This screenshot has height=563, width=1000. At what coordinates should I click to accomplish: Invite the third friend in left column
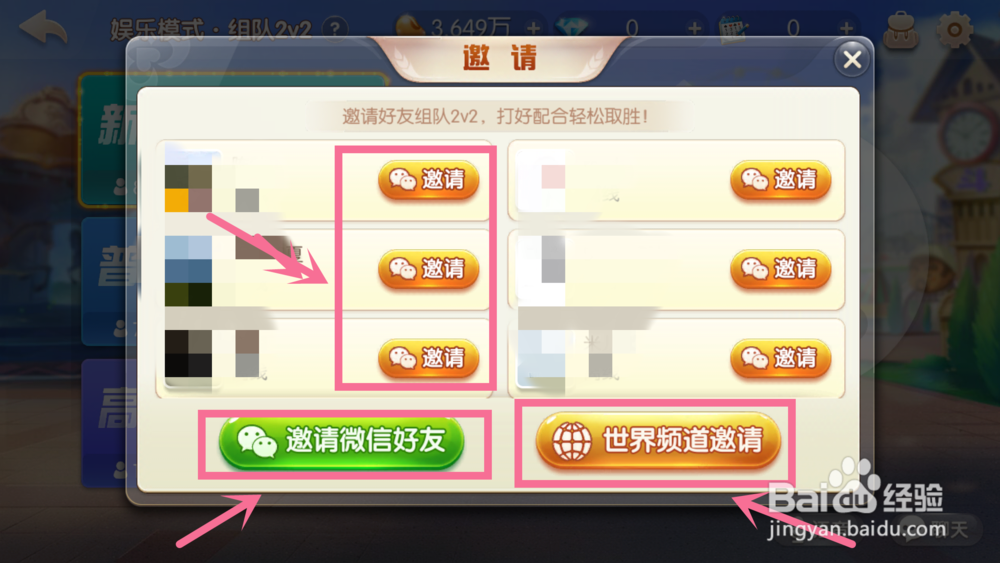click(429, 358)
